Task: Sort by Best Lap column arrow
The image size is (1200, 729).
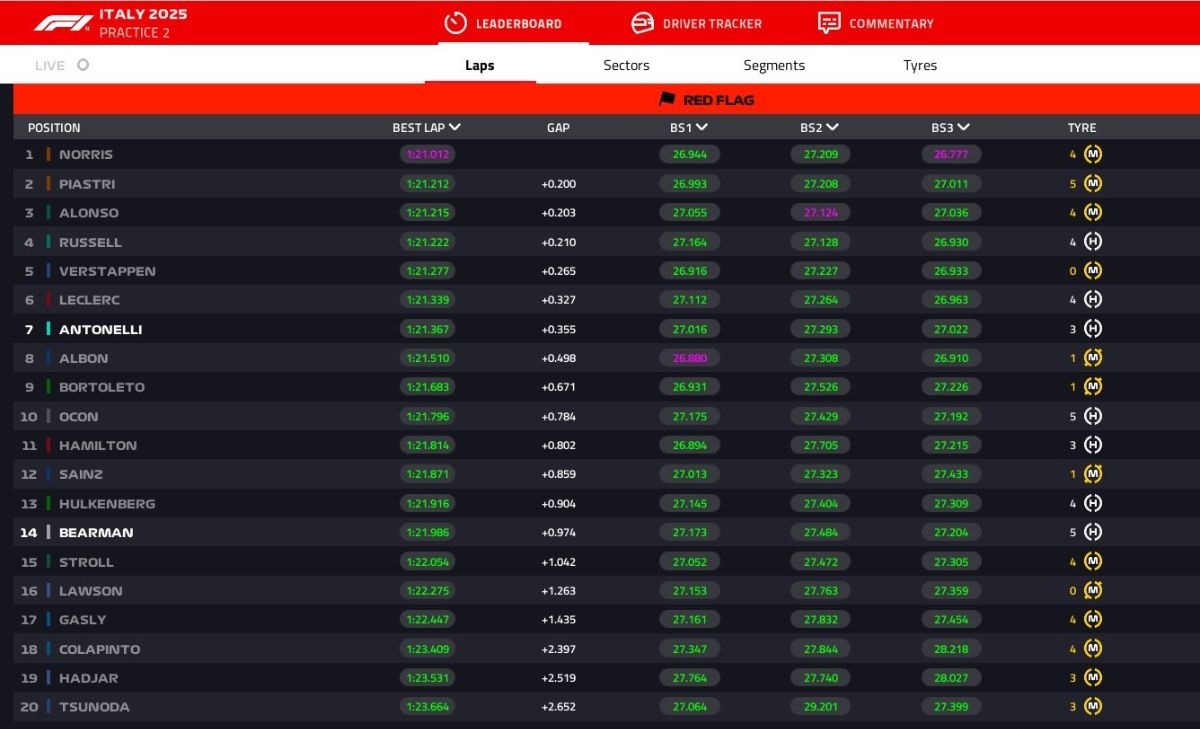Action: [455, 128]
